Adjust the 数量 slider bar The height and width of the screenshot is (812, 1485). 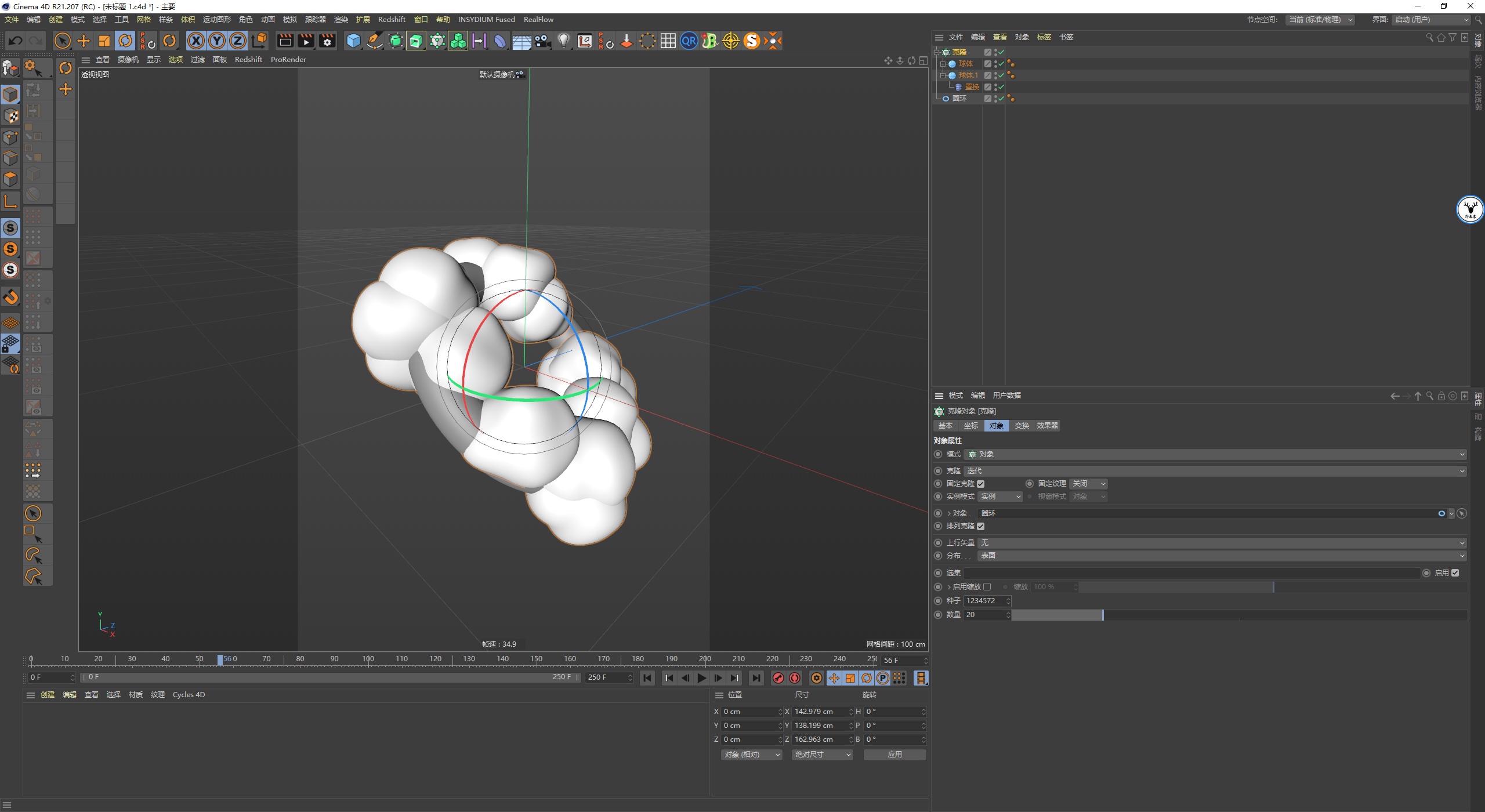click(x=1102, y=615)
